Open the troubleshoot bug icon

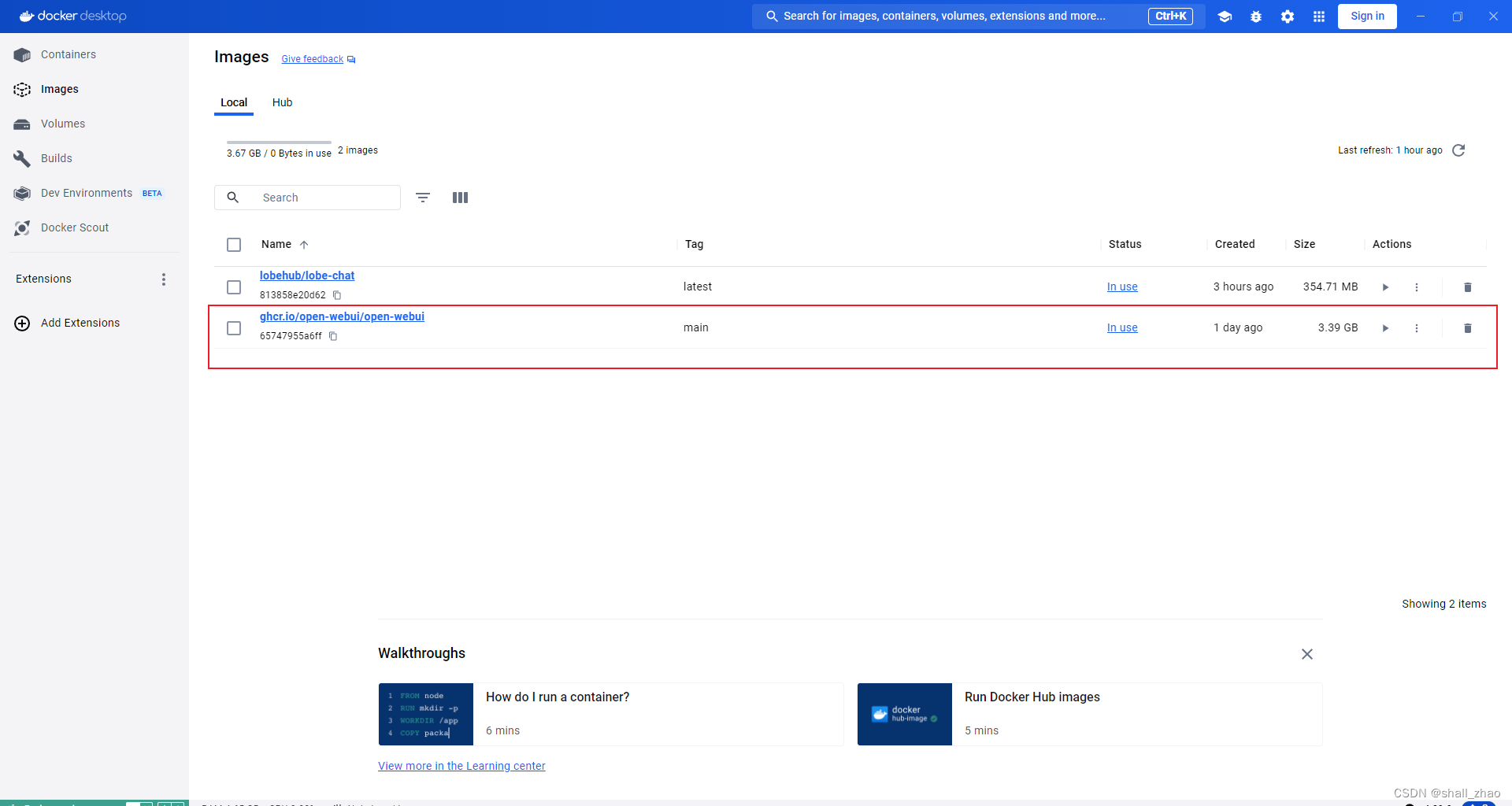1256,17
